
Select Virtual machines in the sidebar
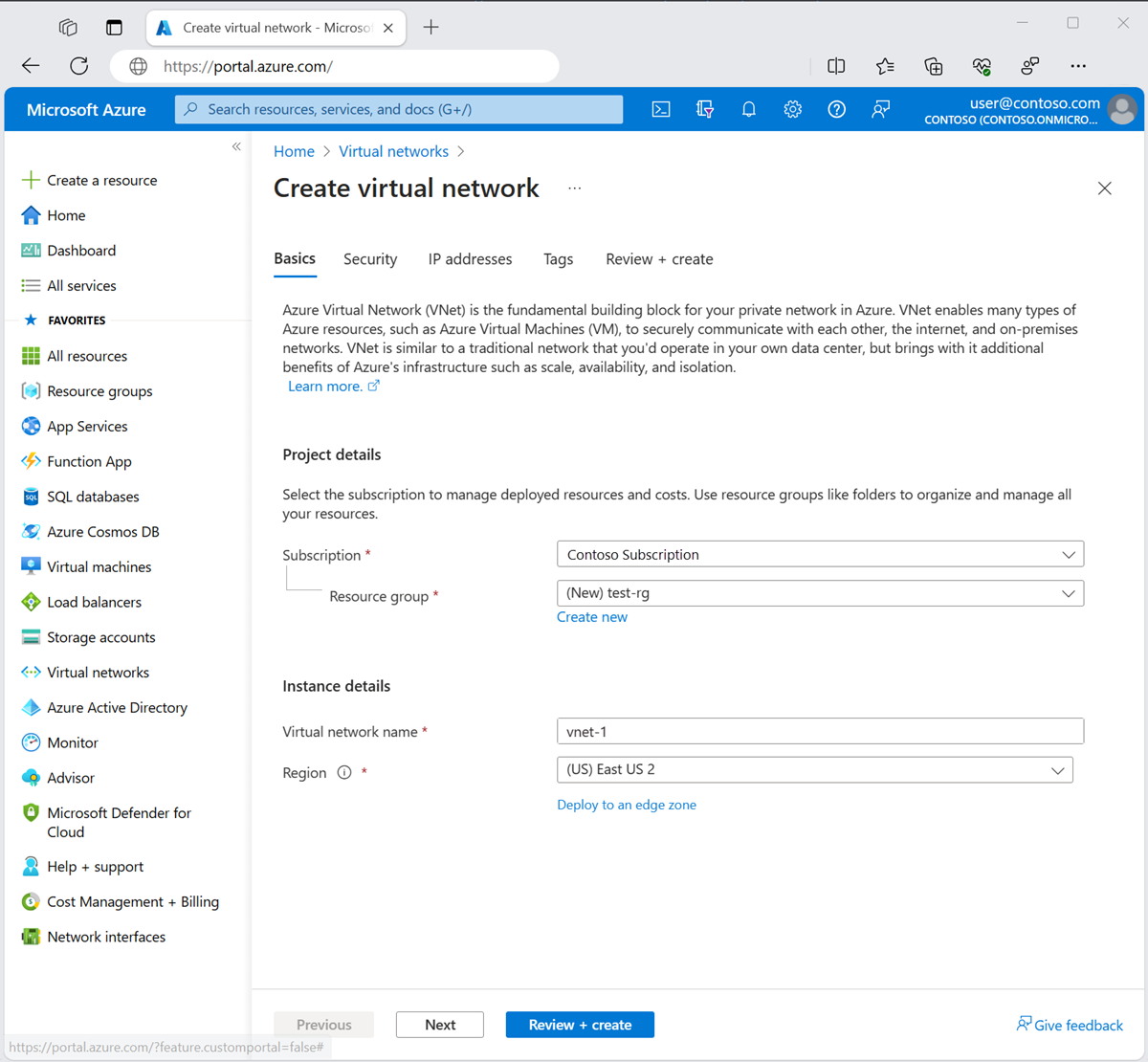click(99, 566)
